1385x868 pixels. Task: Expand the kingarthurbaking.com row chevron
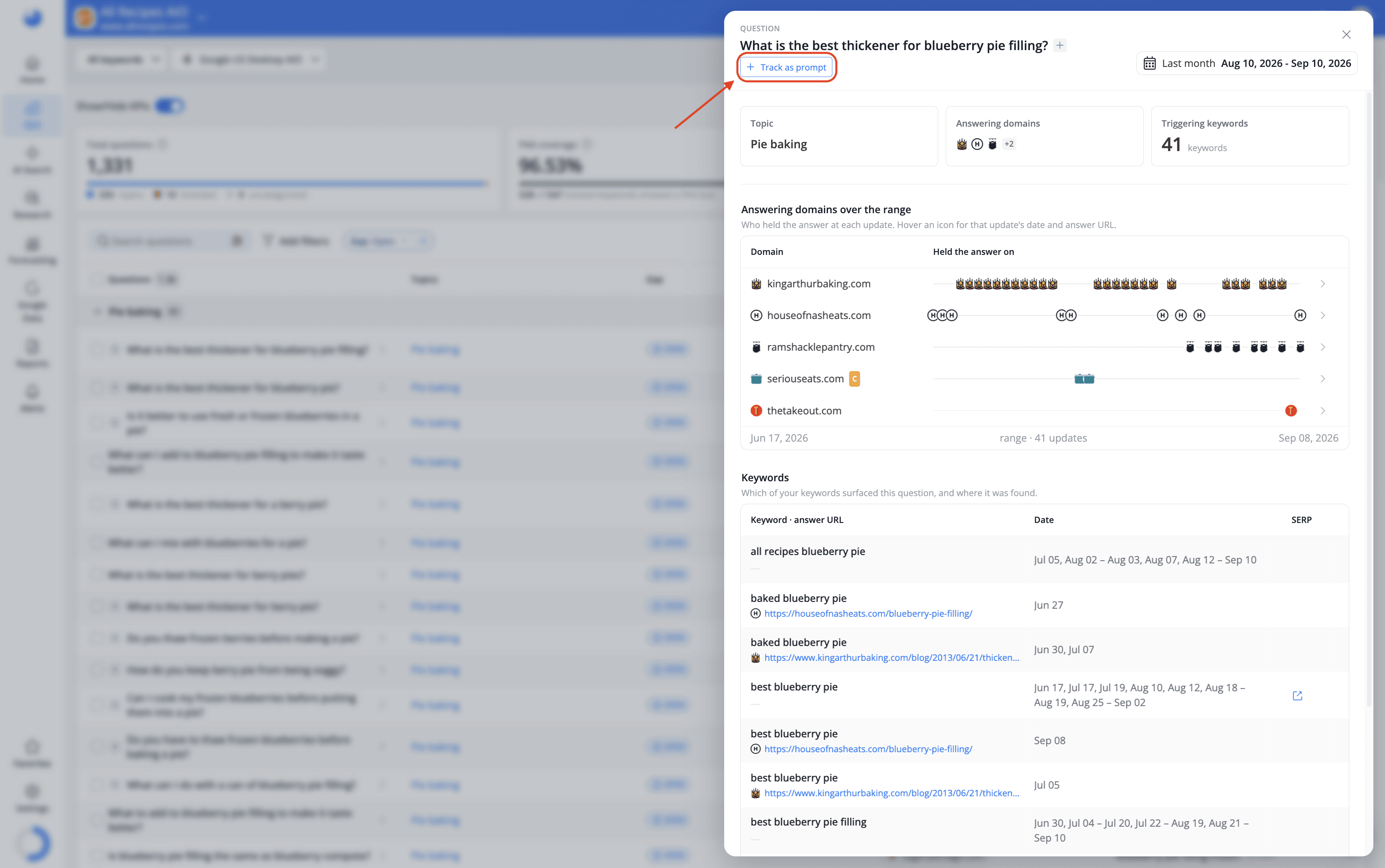click(1322, 284)
